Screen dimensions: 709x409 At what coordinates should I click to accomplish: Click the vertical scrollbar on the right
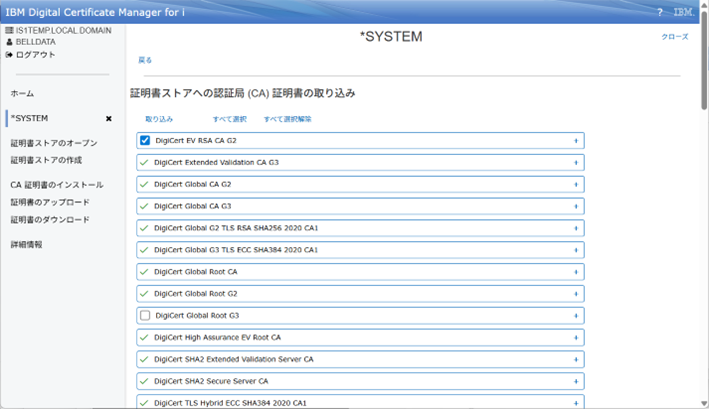point(703,200)
